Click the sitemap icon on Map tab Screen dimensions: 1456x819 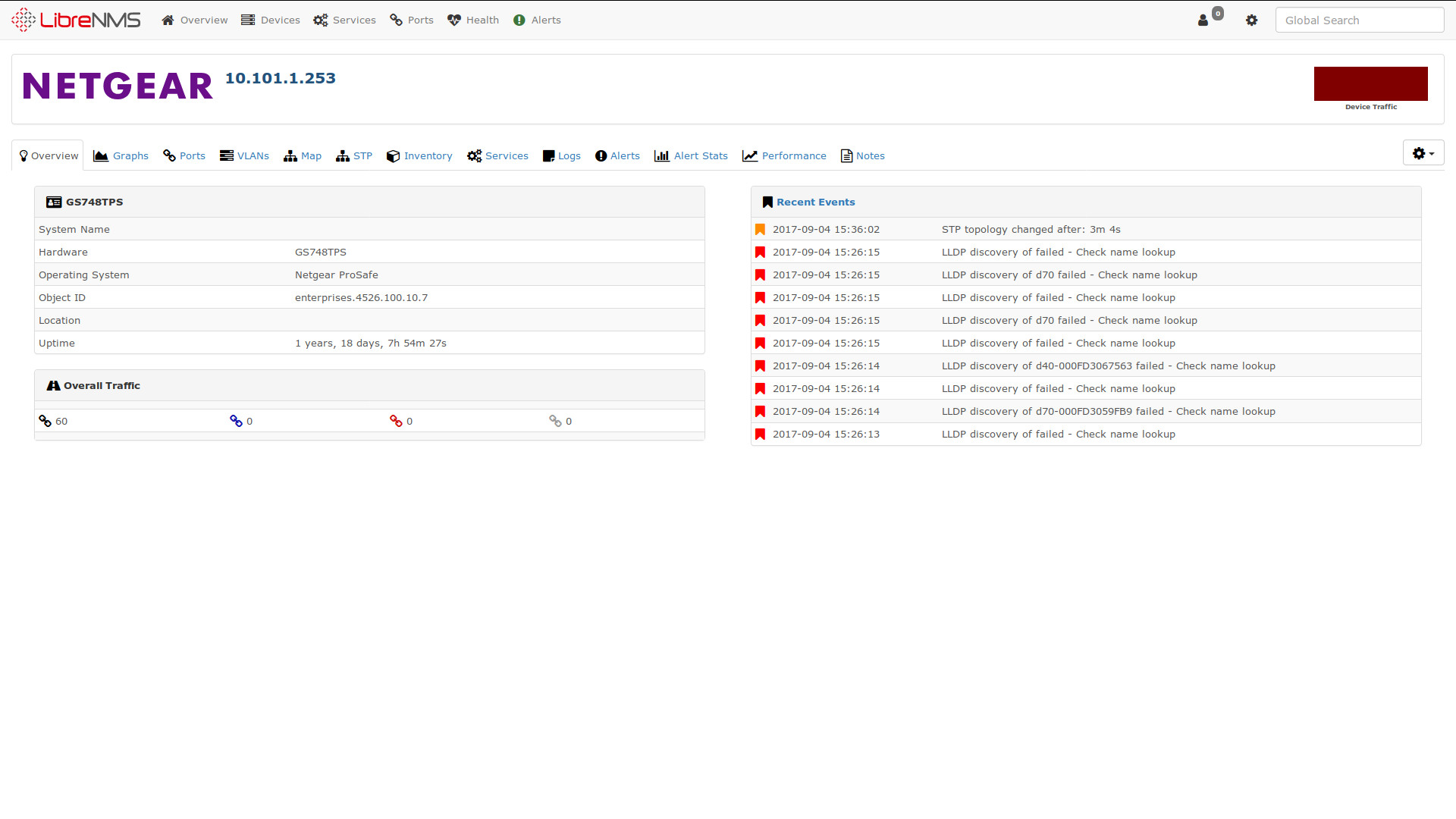click(x=290, y=155)
